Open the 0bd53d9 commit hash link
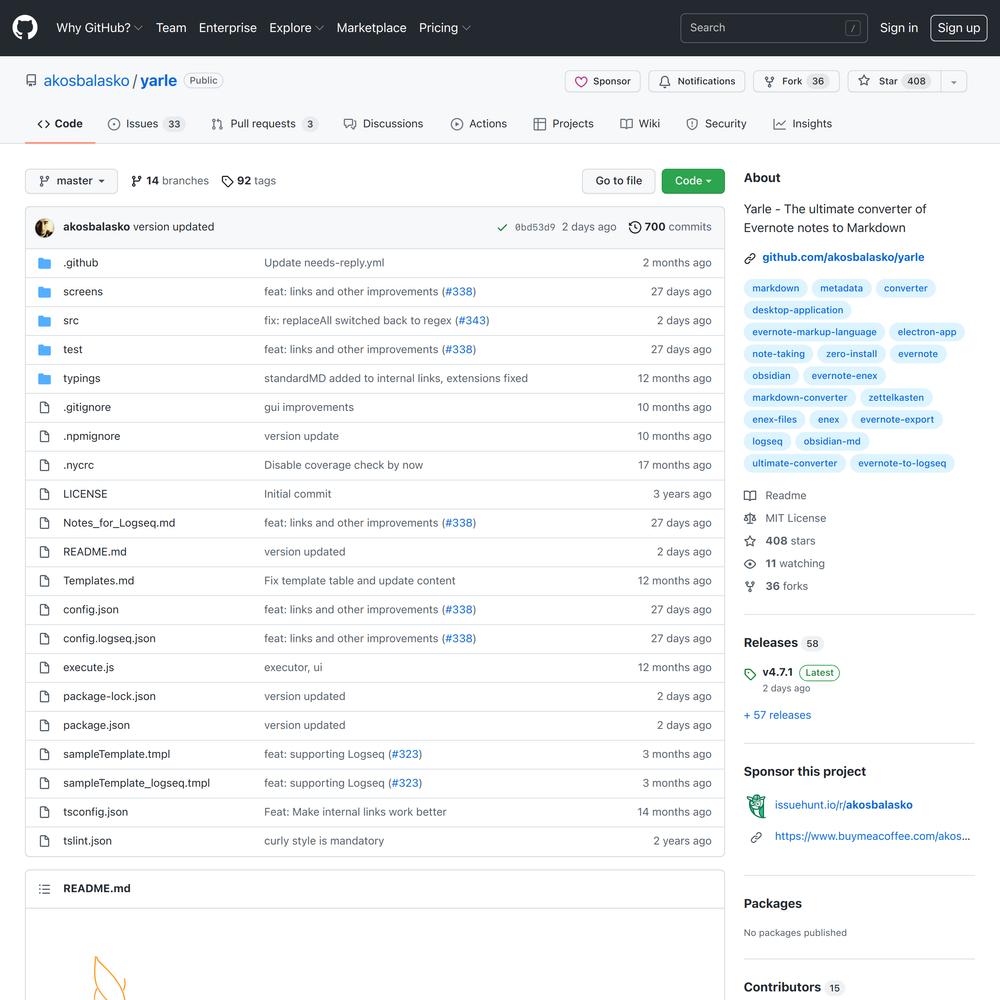Viewport: 1000px width, 1000px height. click(x=534, y=228)
